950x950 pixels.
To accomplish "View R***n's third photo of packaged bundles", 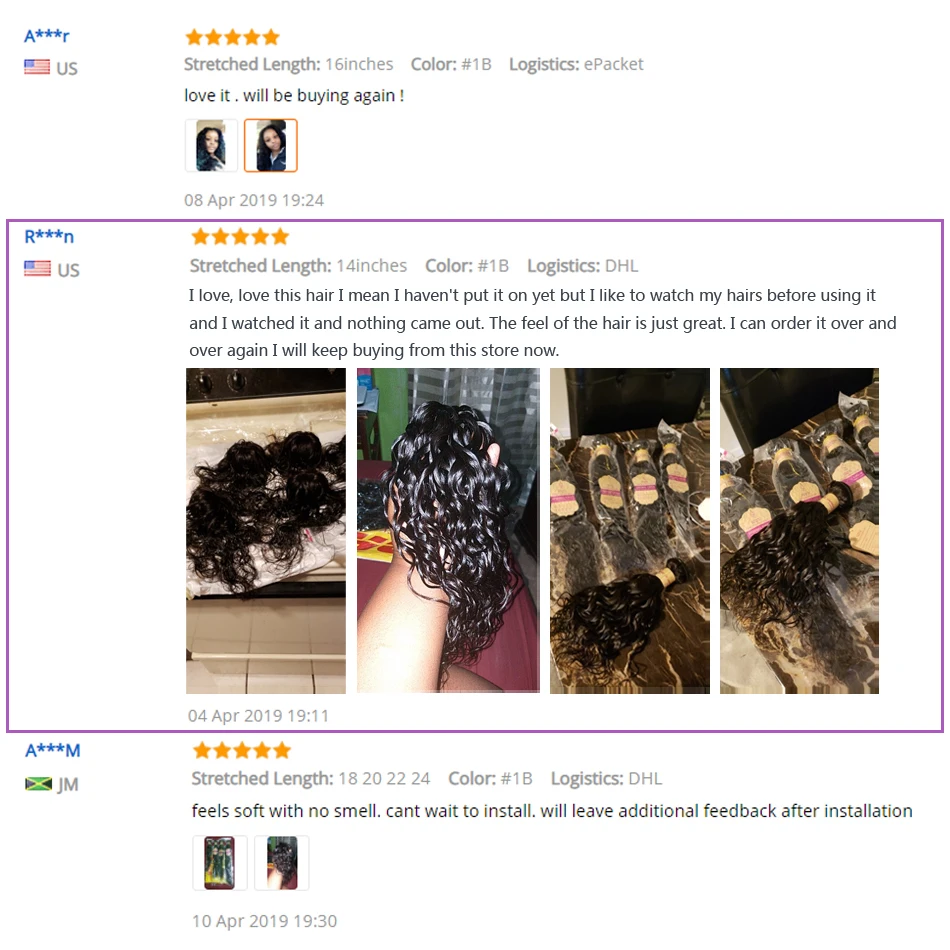I will [630, 531].
